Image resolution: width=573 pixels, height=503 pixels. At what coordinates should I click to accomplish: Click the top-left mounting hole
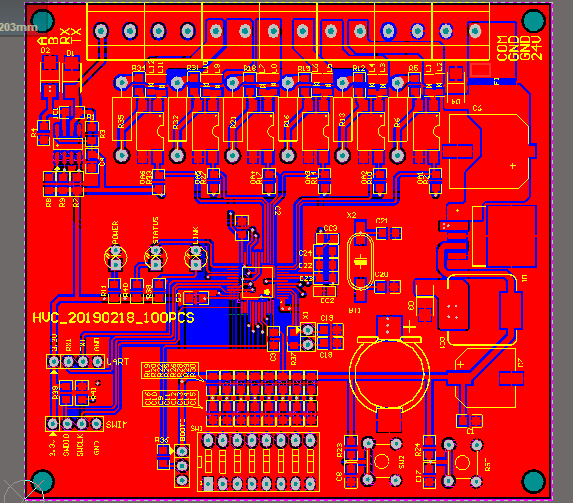pyautogui.click(x=43, y=20)
